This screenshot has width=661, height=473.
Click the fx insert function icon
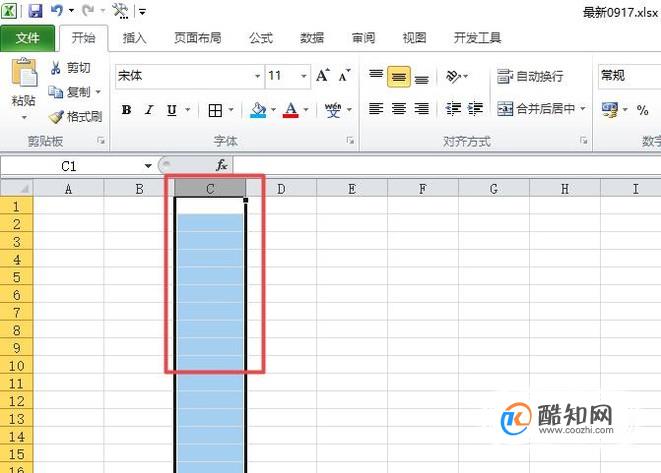tap(222, 165)
